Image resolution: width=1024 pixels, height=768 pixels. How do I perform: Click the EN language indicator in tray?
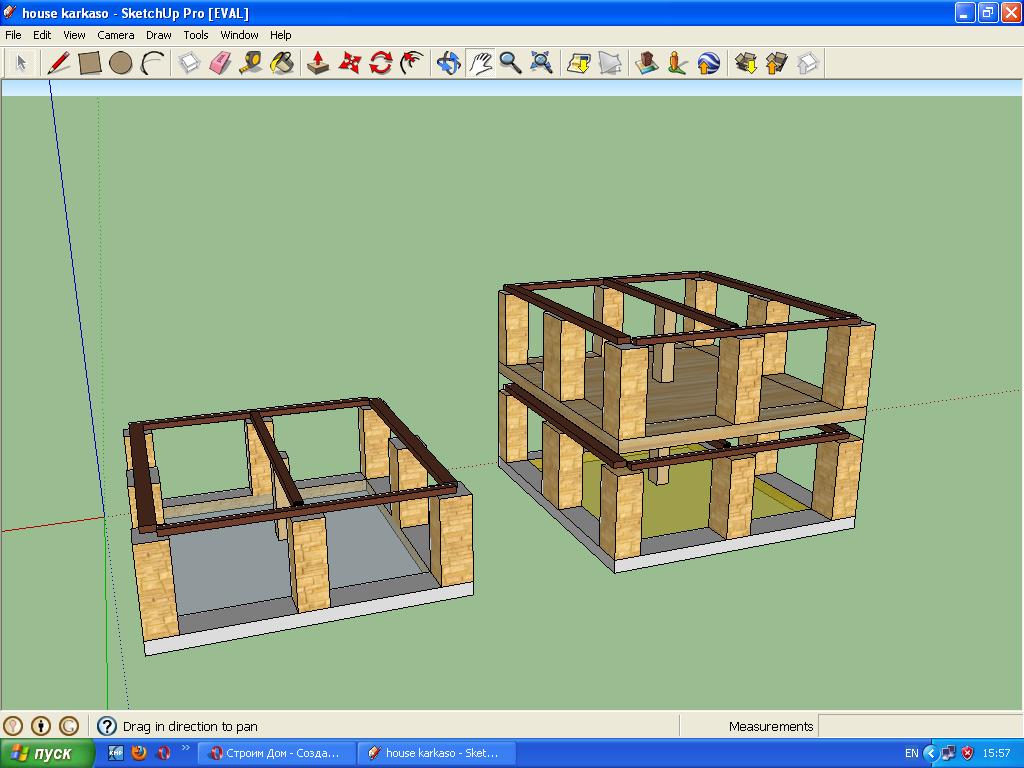(x=911, y=753)
